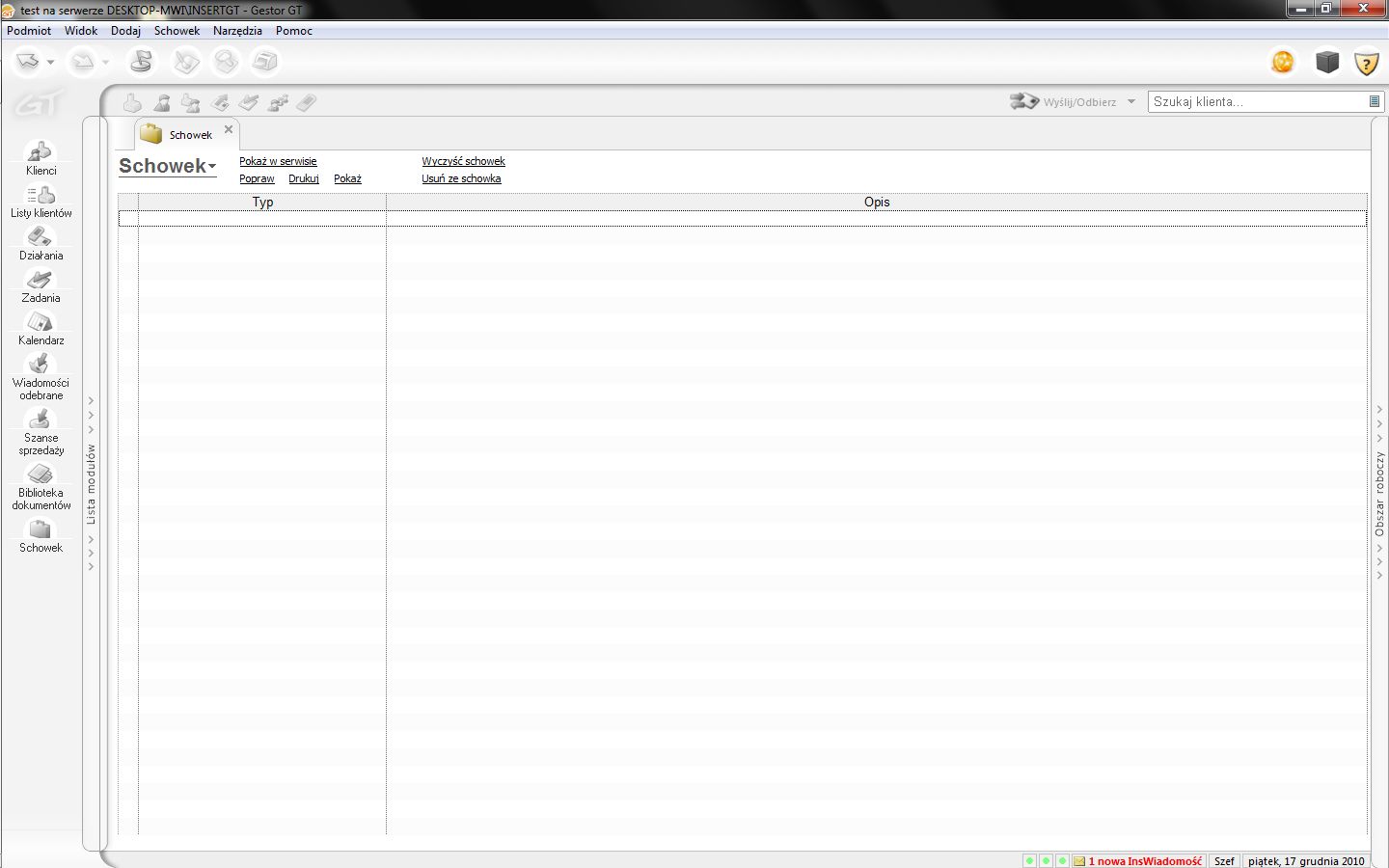The image size is (1389, 868).
Task: Collapse the Lista modułów side panel
Action: pyautogui.click(x=92, y=484)
